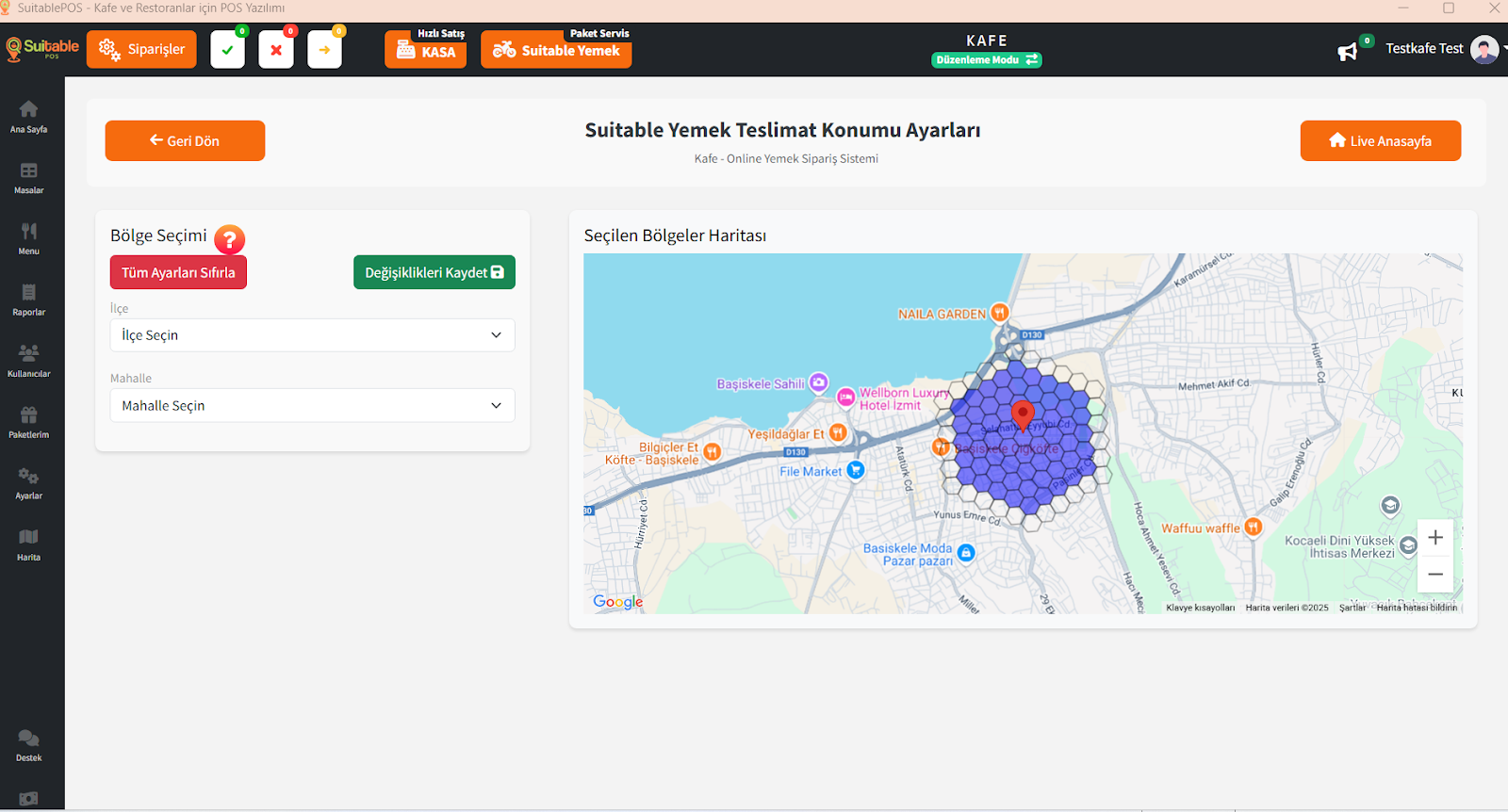Click Tüm Ayarları Sıfırla button

pos(178,272)
